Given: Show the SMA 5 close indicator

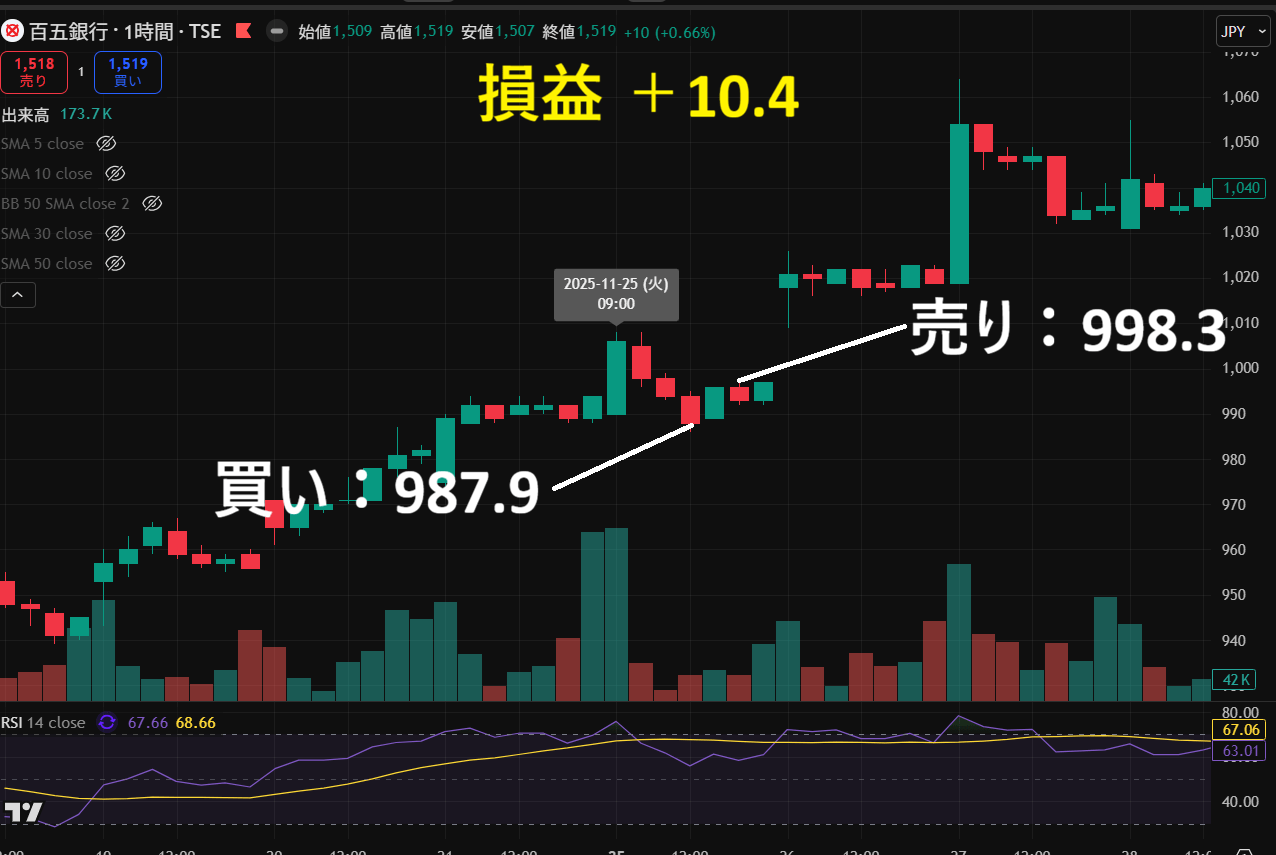Looking at the screenshot, I should [x=106, y=144].
